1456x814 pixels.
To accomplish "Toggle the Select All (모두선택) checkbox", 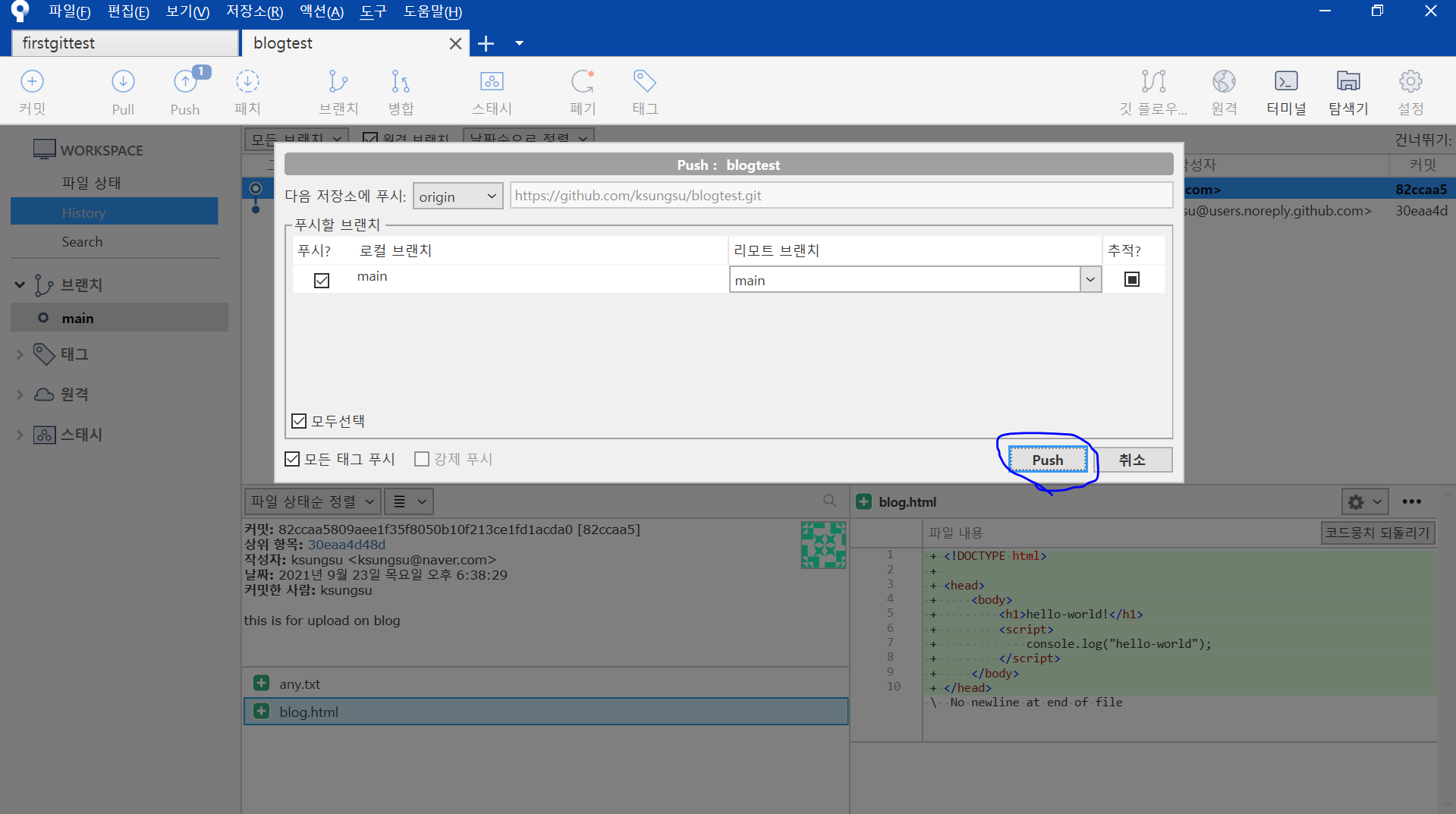I will pyautogui.click(x=299, y=421).
